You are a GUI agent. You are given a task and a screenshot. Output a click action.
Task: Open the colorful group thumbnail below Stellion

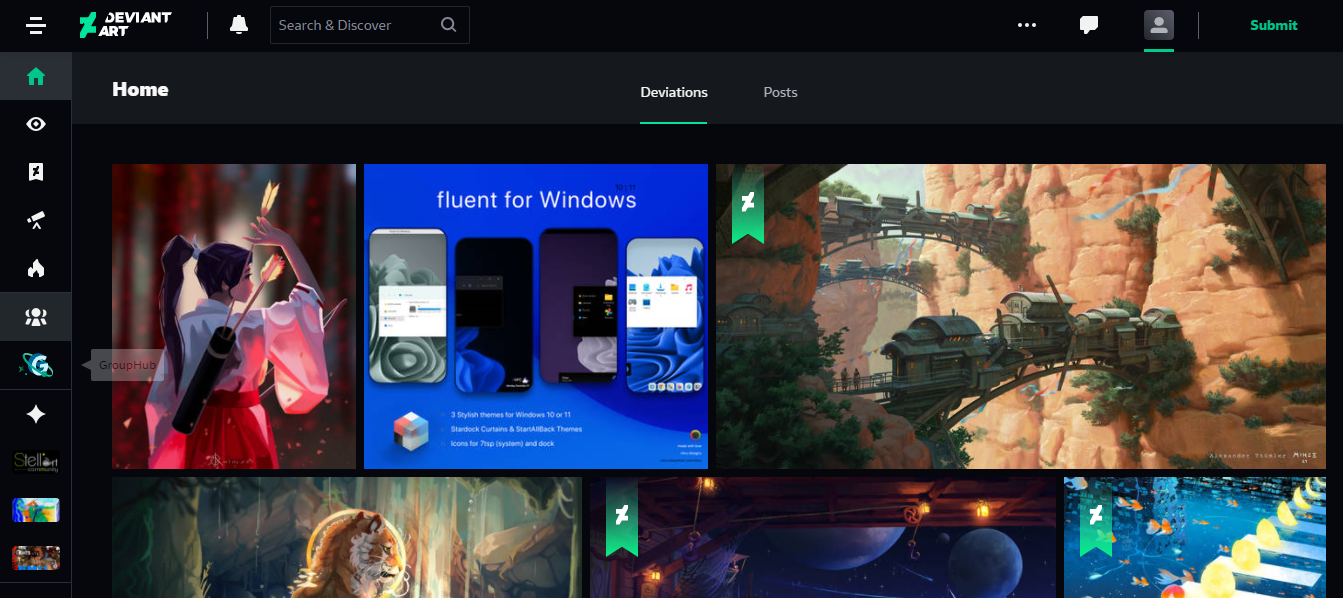pyautogui.click(x=36, y=510)
